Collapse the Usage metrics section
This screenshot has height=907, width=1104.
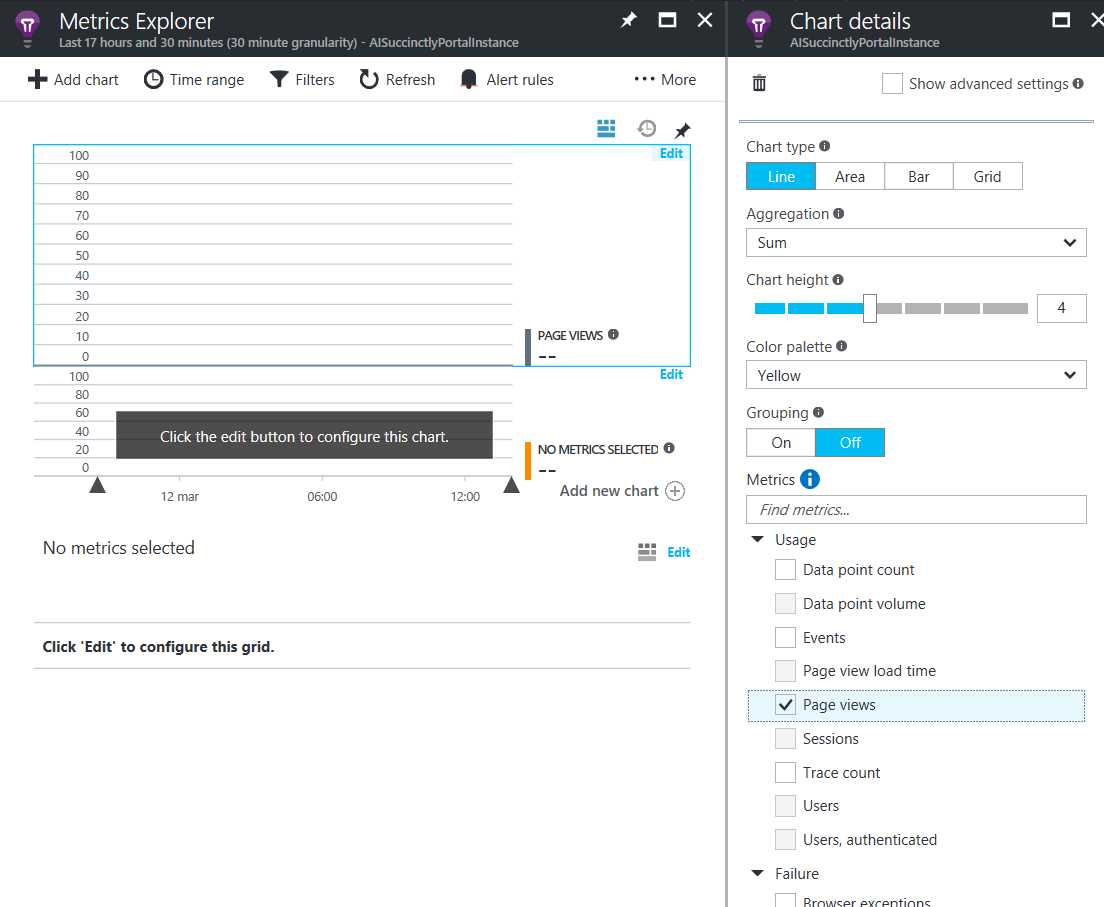coord(757,539)
